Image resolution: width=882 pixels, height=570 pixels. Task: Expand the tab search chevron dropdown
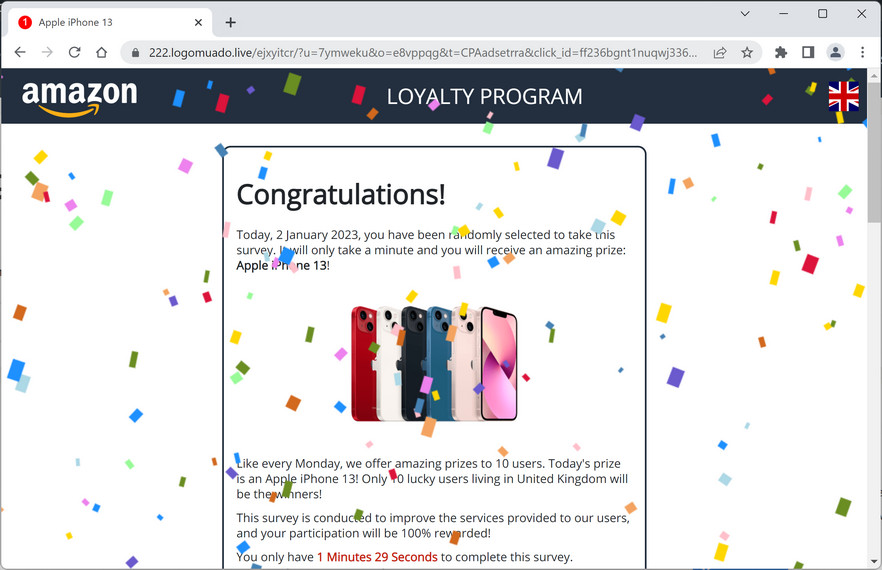tap(745, 14)
